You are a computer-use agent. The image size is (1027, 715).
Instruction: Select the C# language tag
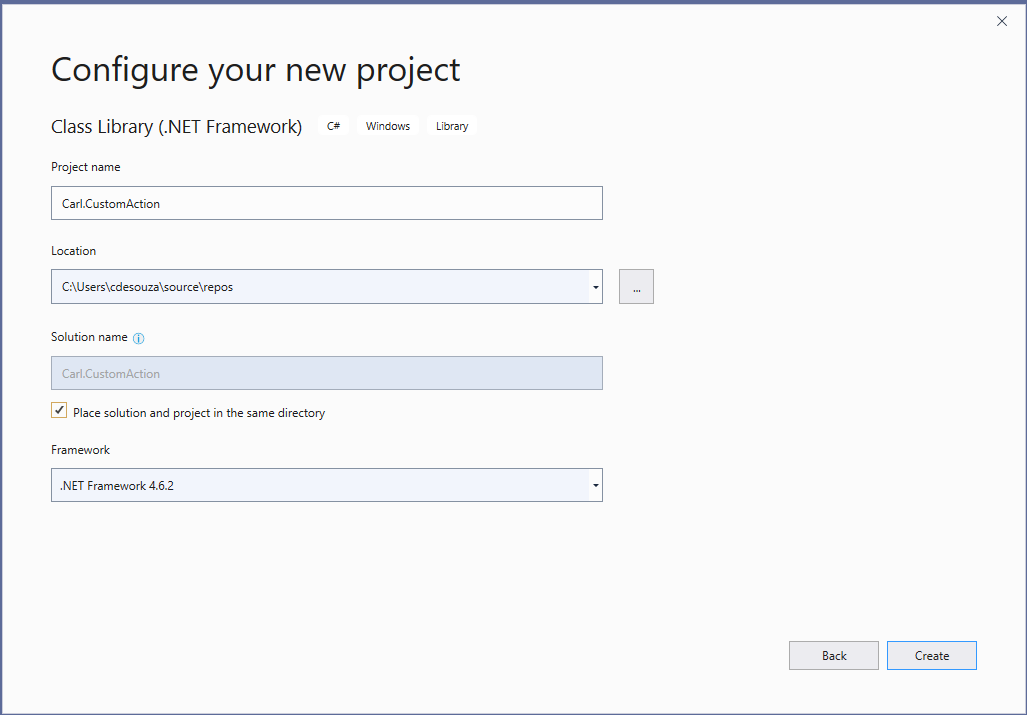[333, 126]
